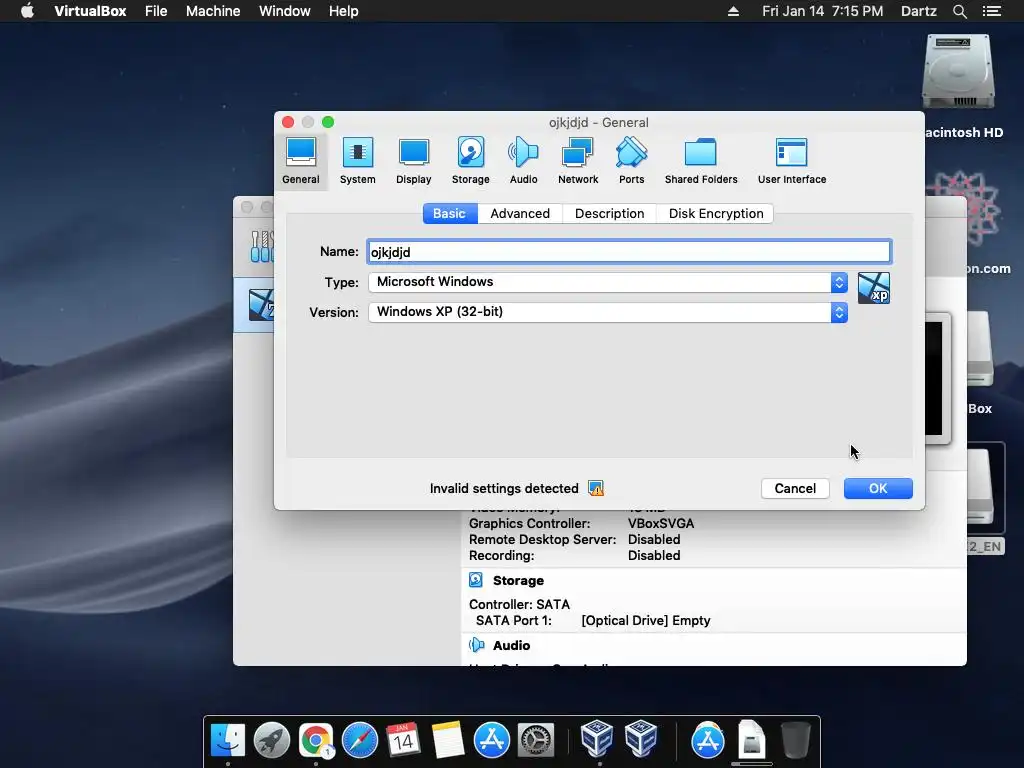Viewport: 1024px width, 768px height.
Task: Click the Storage section icon in Manager details
Action: coord(476,580)
